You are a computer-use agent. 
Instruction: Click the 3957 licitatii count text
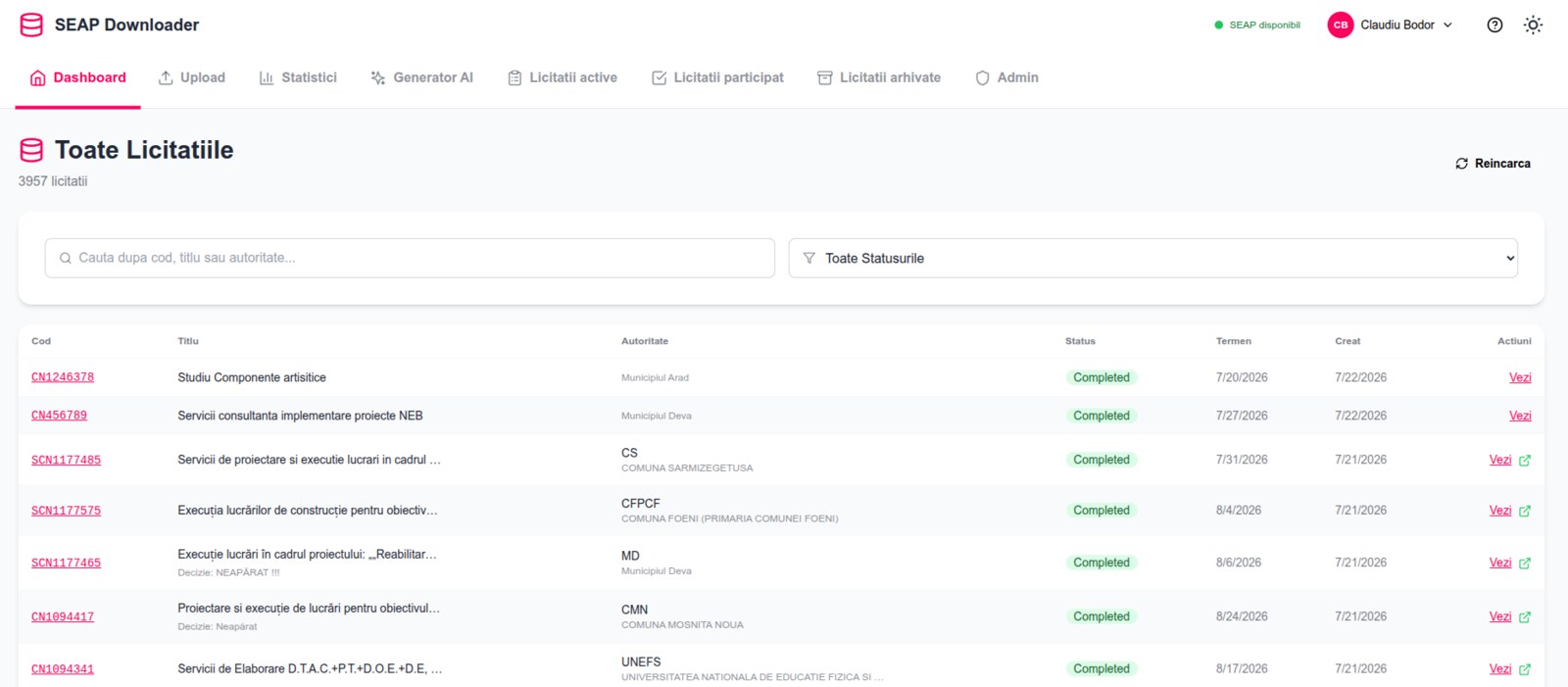53,181
